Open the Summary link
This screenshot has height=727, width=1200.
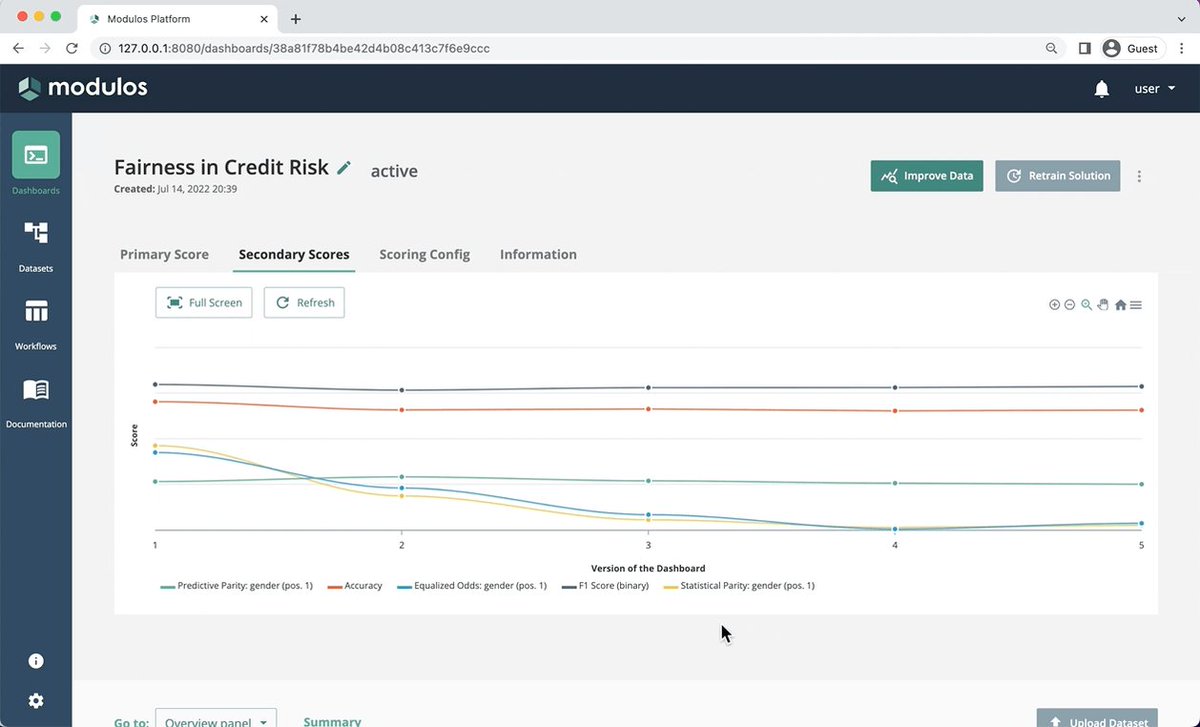click(332, 721)
